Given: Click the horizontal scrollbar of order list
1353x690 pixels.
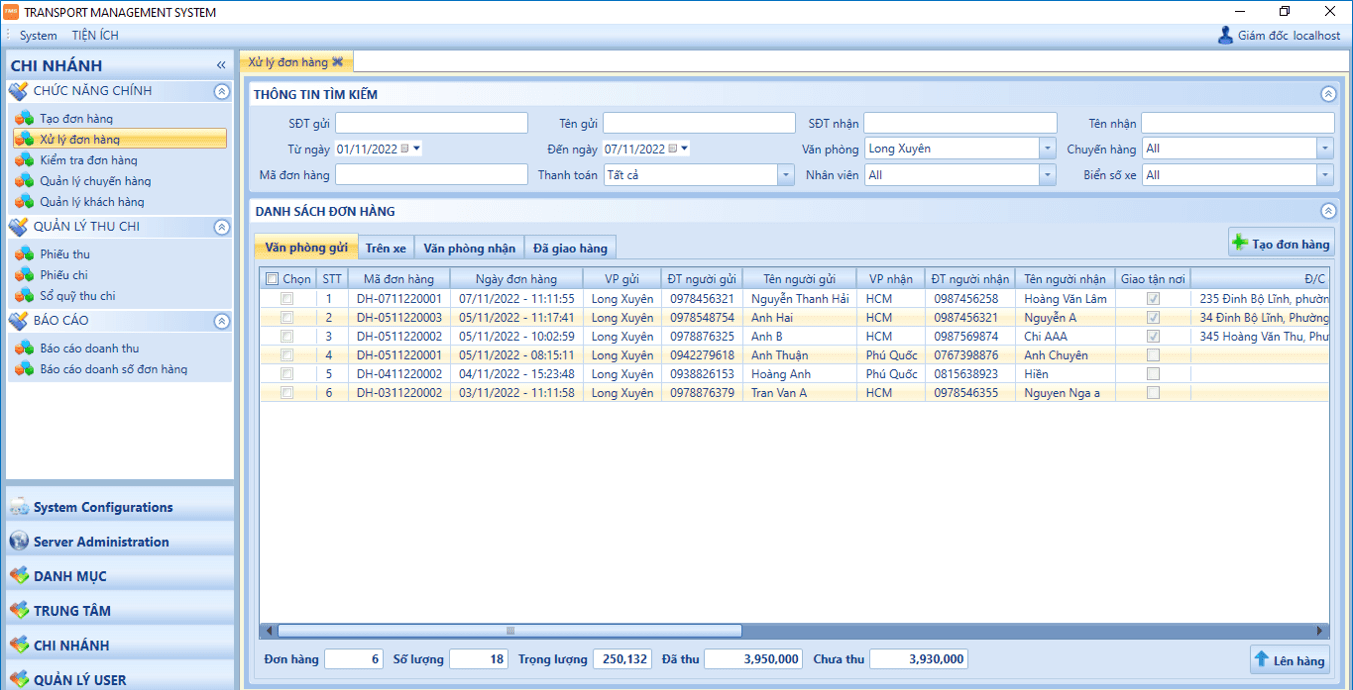Looking at the screenshot, I should pos(510,631).
